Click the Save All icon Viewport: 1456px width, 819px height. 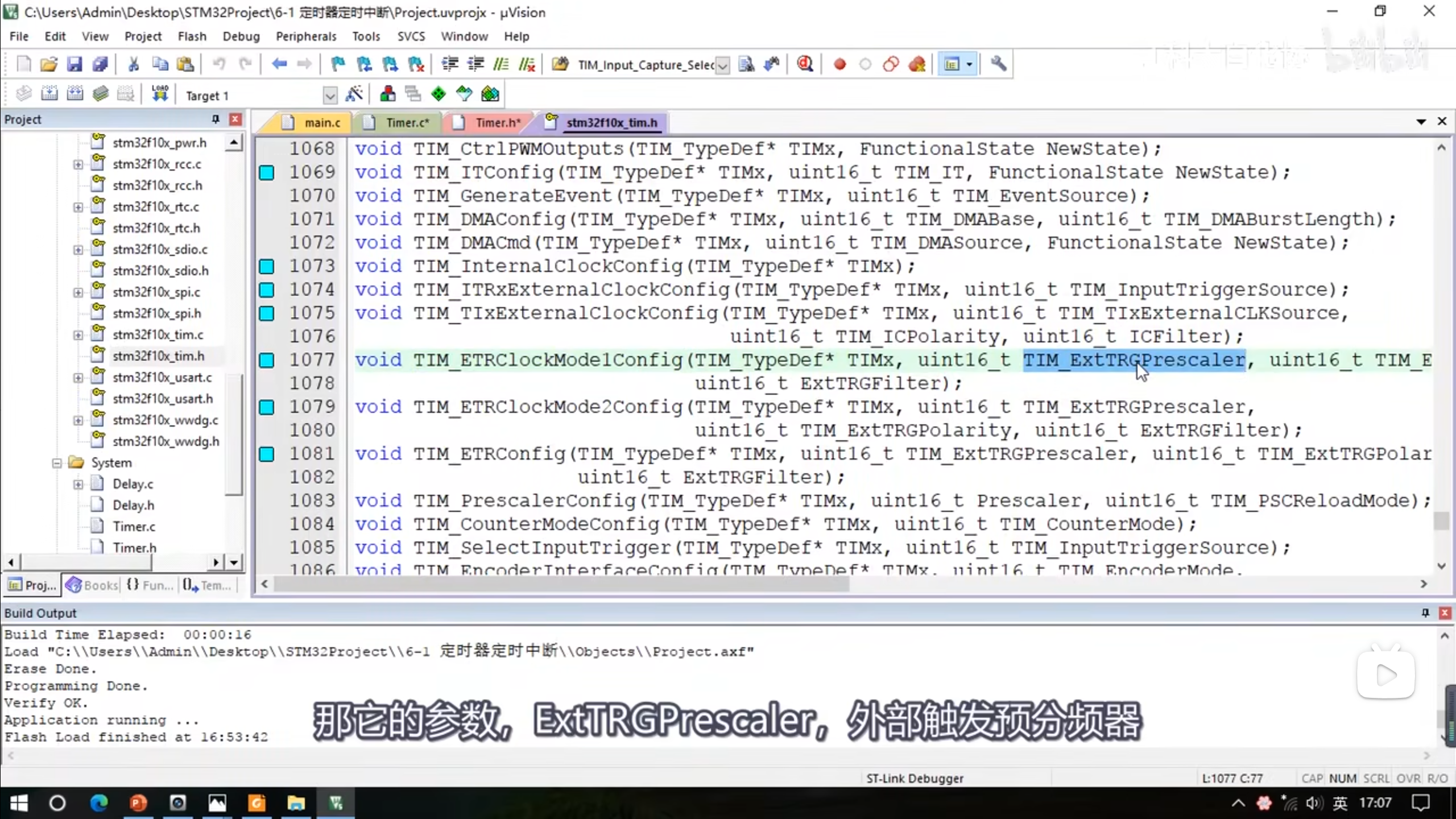click(x=100, y=64)
